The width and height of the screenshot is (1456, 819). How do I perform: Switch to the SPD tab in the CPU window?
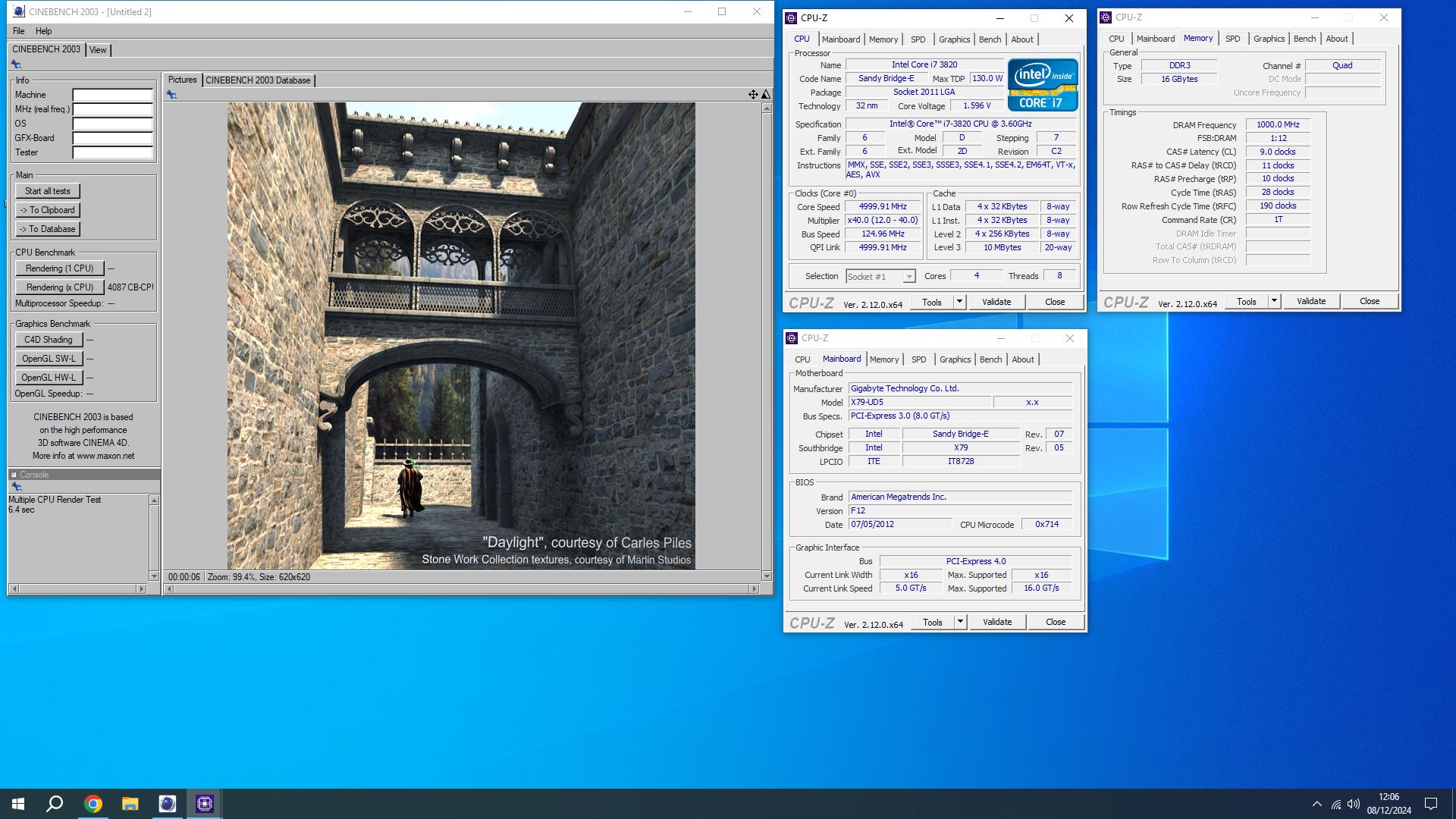[x=918, y=39]
